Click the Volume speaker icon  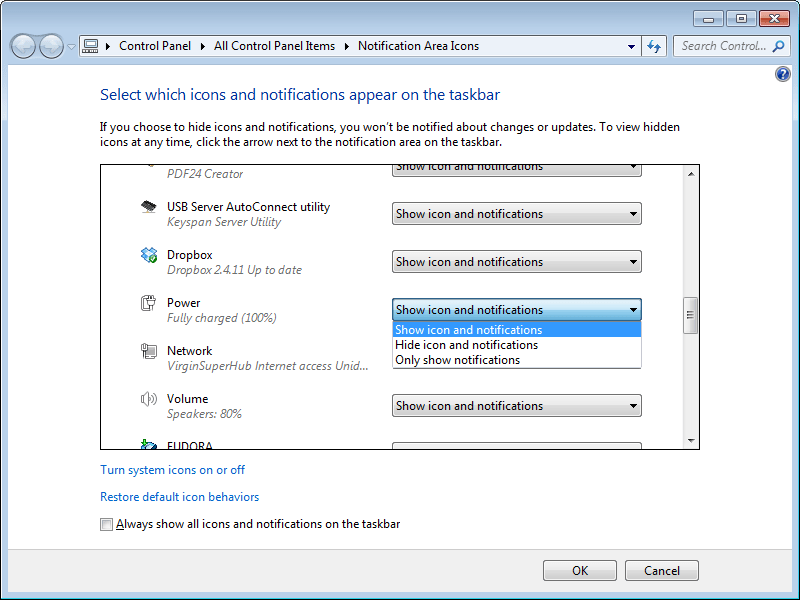tap(148, 398)
